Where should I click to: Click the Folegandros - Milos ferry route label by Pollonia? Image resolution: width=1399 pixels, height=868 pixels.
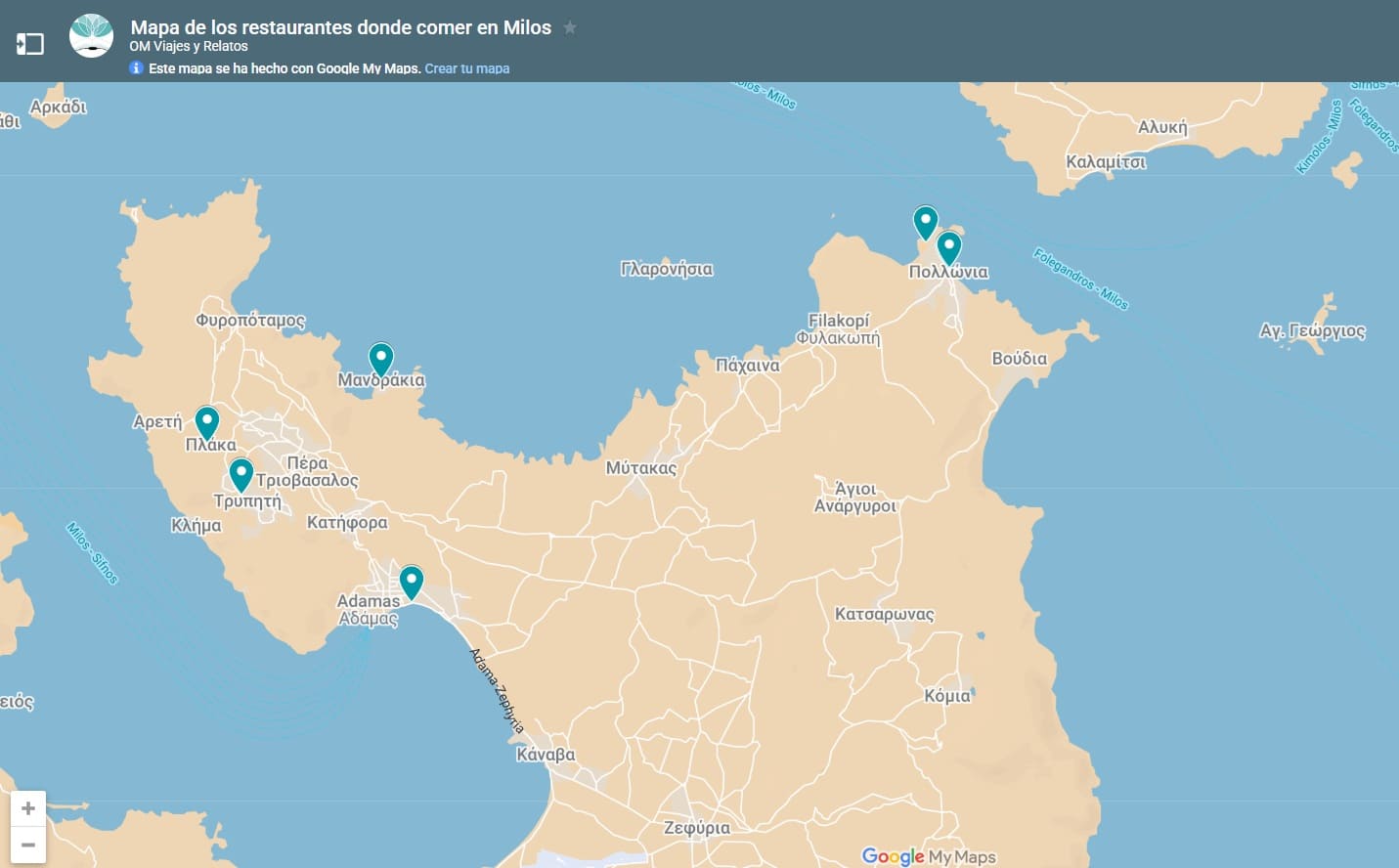click(1081, 279)
